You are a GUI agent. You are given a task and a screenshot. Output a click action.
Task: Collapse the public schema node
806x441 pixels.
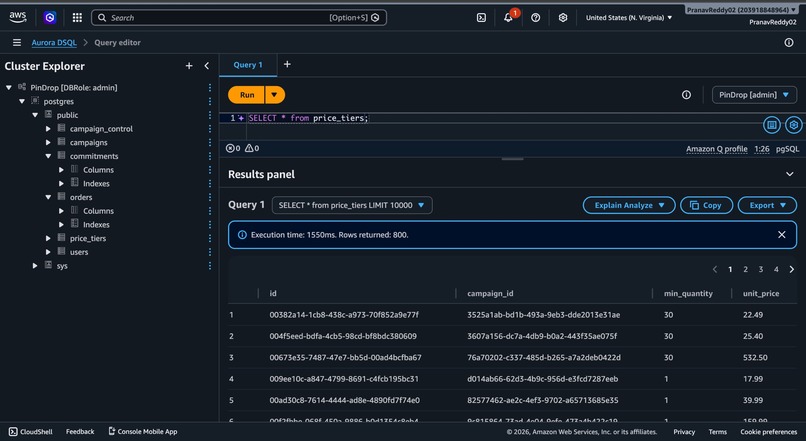[x=35, y=115]
